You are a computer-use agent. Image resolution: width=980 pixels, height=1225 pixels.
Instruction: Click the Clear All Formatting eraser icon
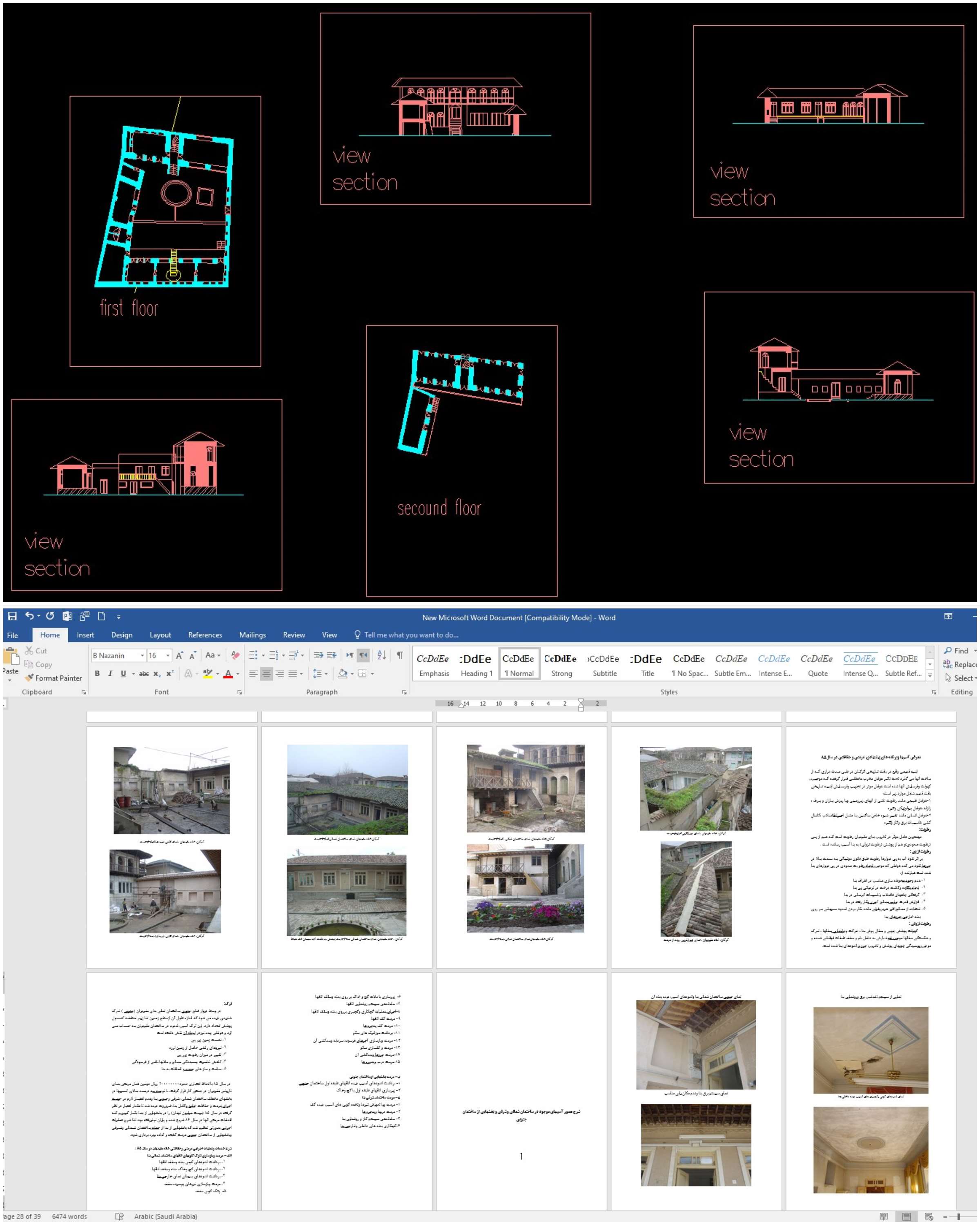pyautogui.click(x=235, y=655)
